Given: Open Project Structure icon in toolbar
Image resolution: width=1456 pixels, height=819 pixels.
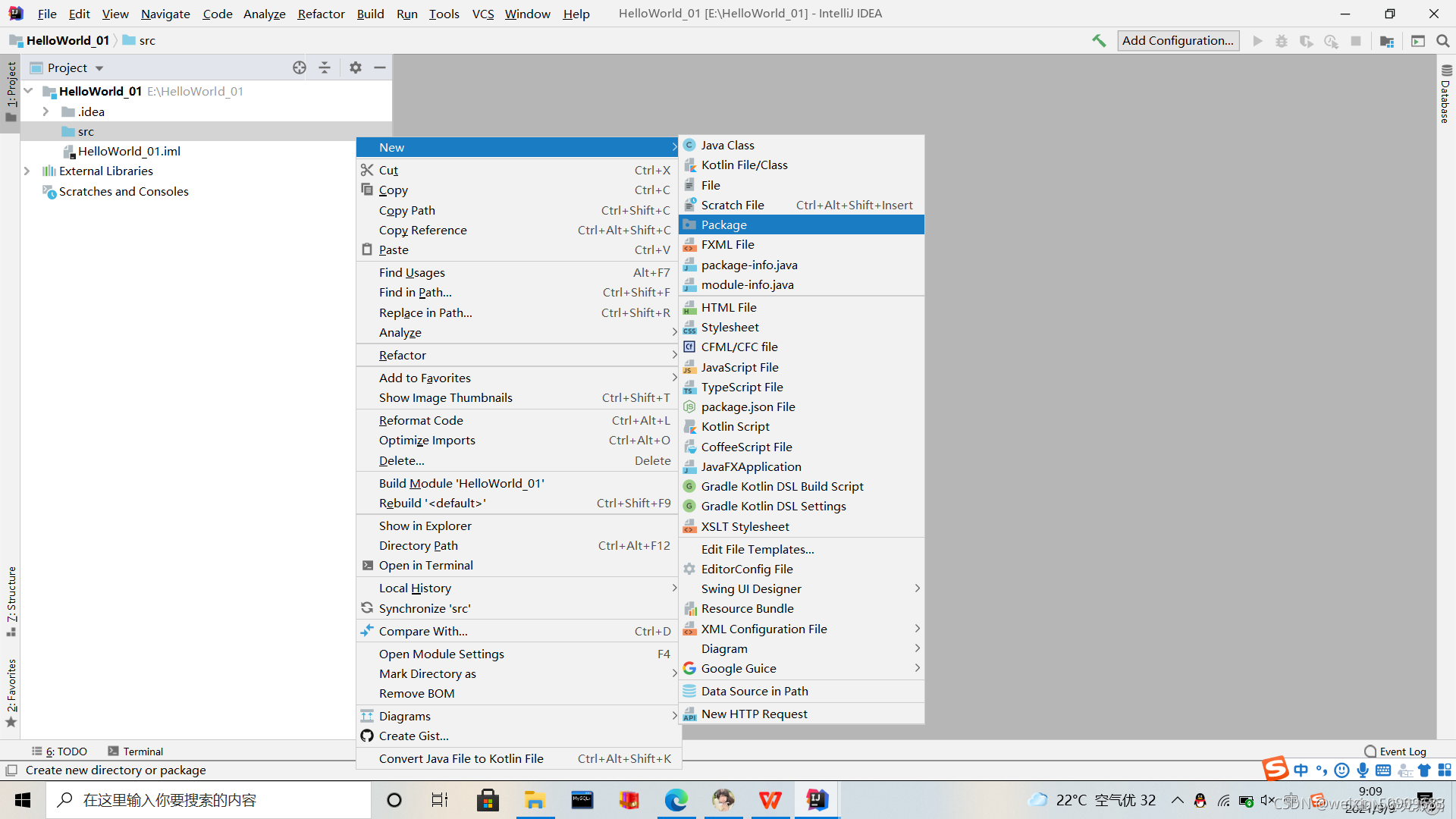Looking at the screenshot, I should pos(1386,41).
